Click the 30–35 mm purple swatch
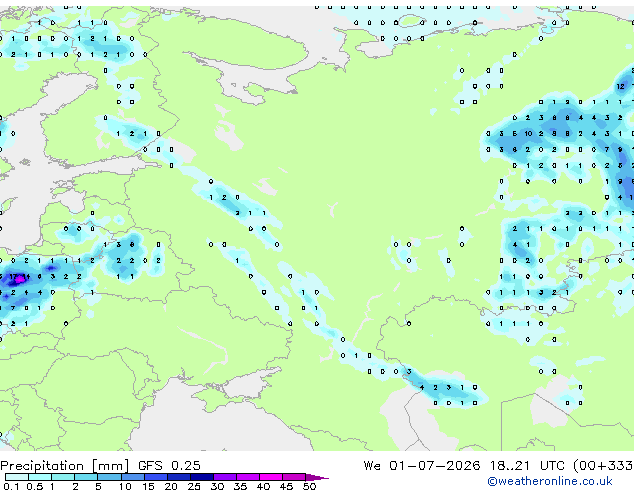This screenshot has height=490, width=634. (224, 477)
